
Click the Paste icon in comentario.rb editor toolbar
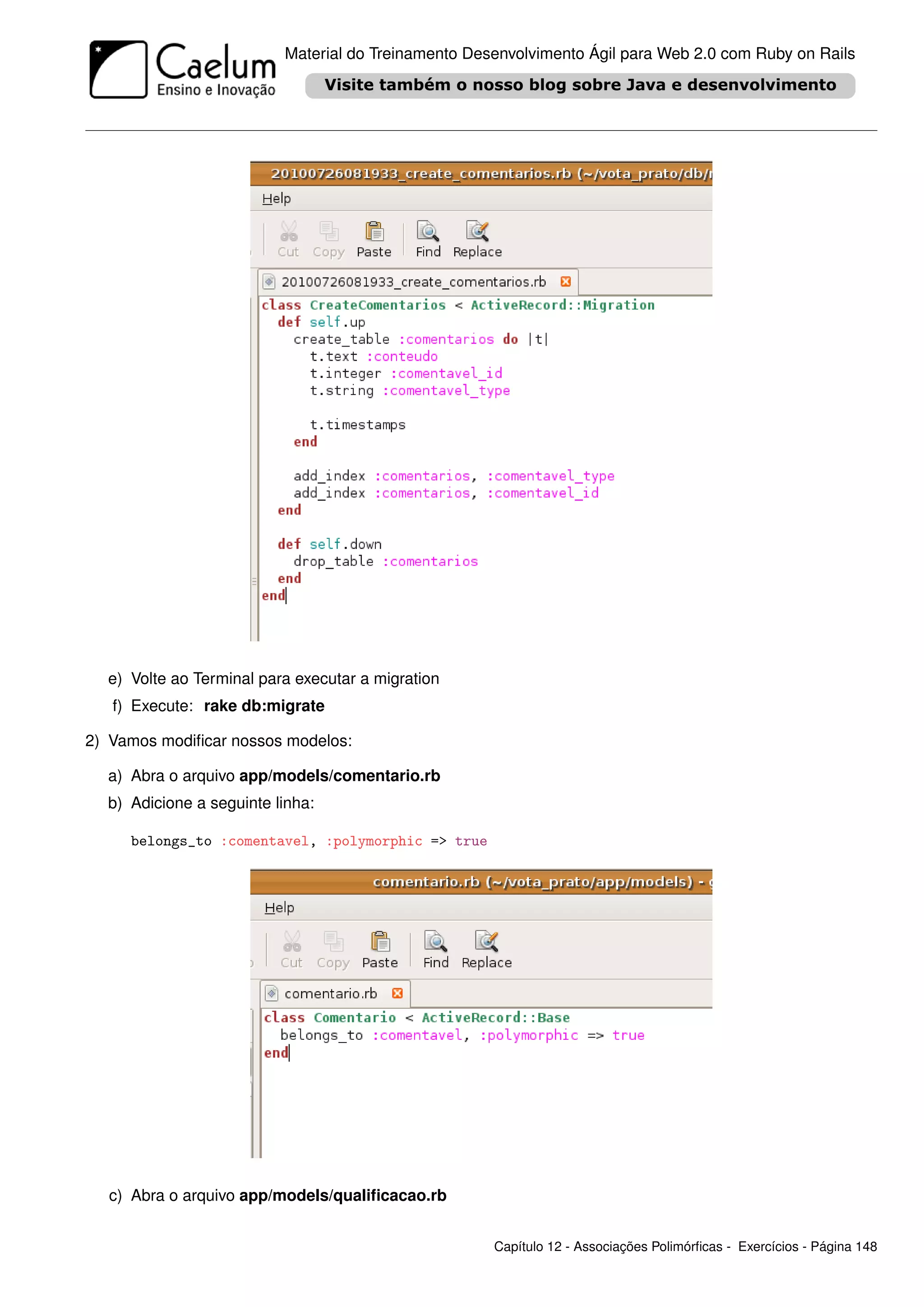pos(380,941)
